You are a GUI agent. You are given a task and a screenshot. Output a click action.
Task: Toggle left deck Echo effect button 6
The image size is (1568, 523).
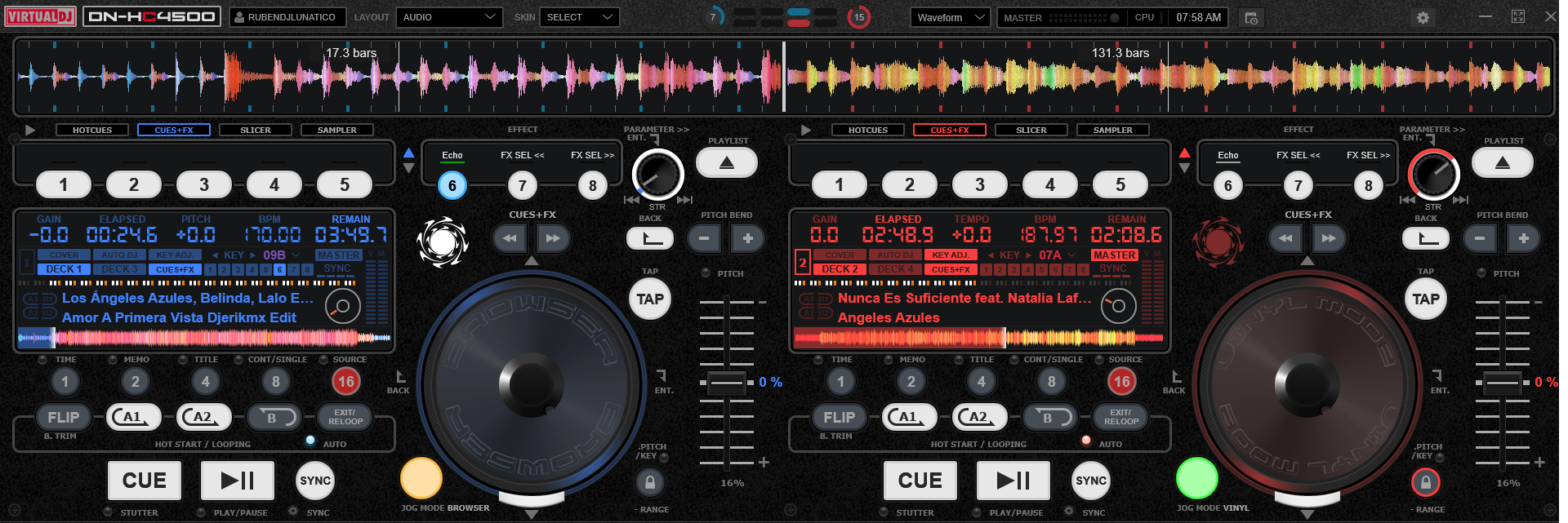click(452, 185)
